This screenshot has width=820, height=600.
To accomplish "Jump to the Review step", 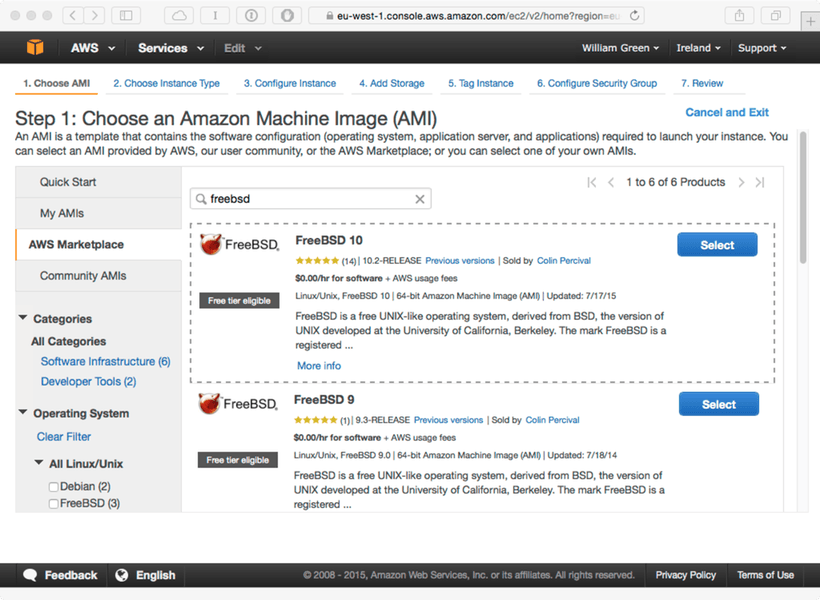I will (x=702, y=83).
